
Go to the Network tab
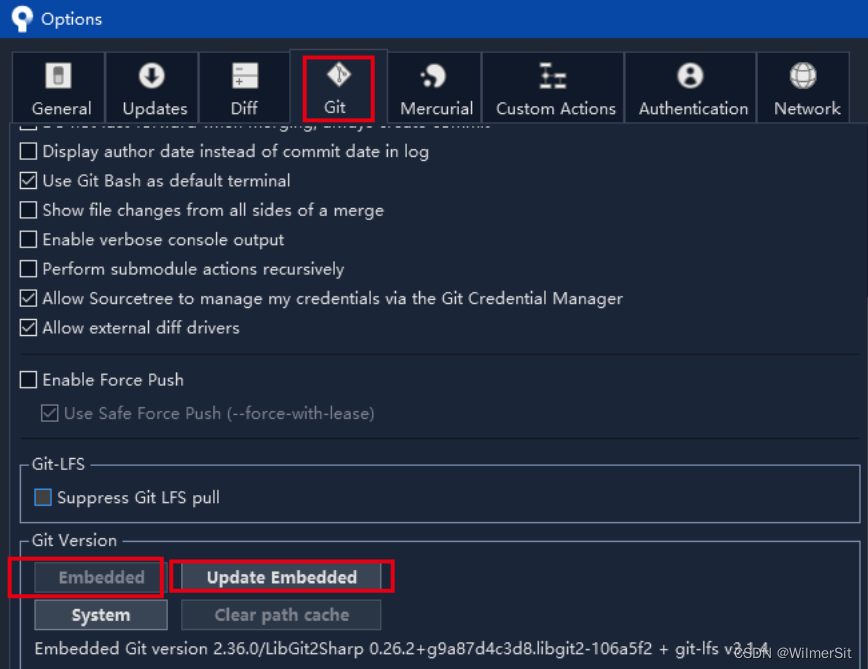pyautogui.click(x=803, y=87)
